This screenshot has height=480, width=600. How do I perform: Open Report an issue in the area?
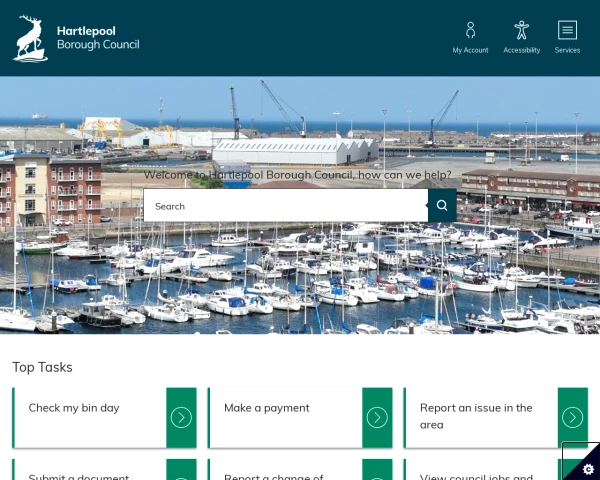476,416
